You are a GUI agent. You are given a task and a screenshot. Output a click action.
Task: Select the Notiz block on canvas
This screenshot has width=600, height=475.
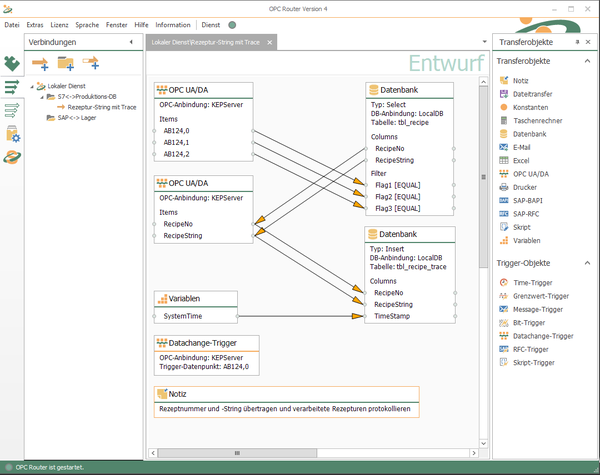click(287, 402)
